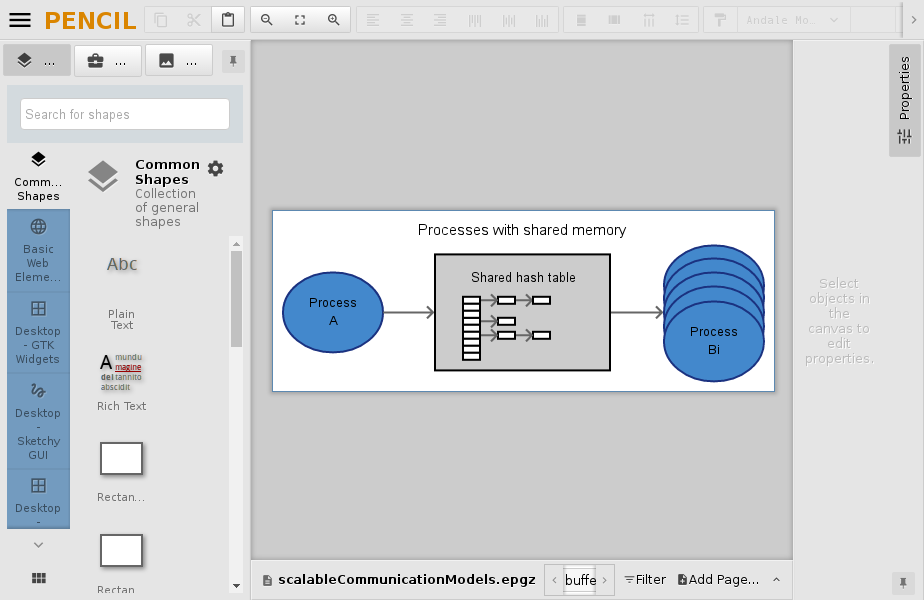Click the Add Page button

718,580
